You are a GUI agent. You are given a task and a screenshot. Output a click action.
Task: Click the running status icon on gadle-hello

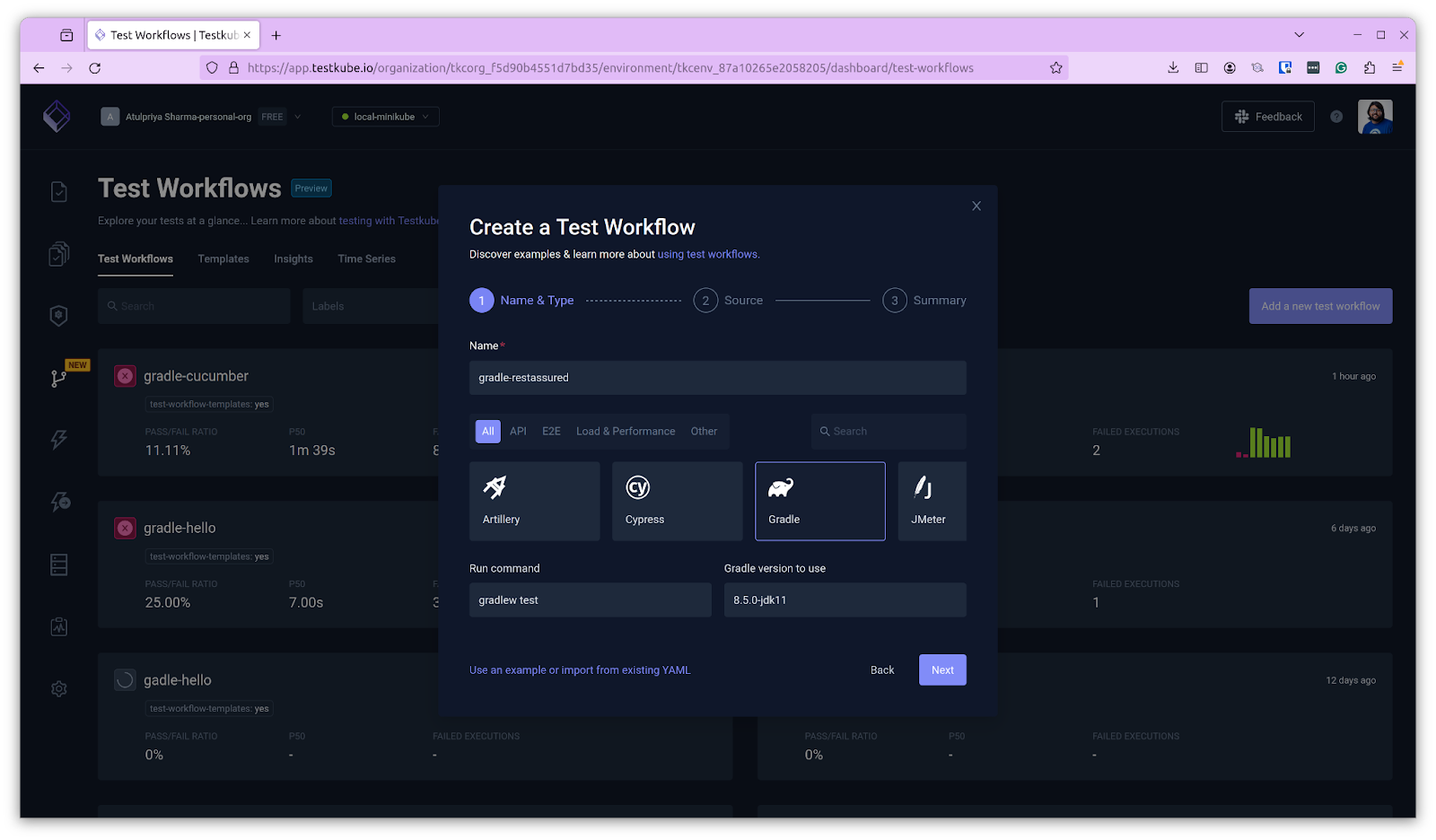(x=125, y=680)
